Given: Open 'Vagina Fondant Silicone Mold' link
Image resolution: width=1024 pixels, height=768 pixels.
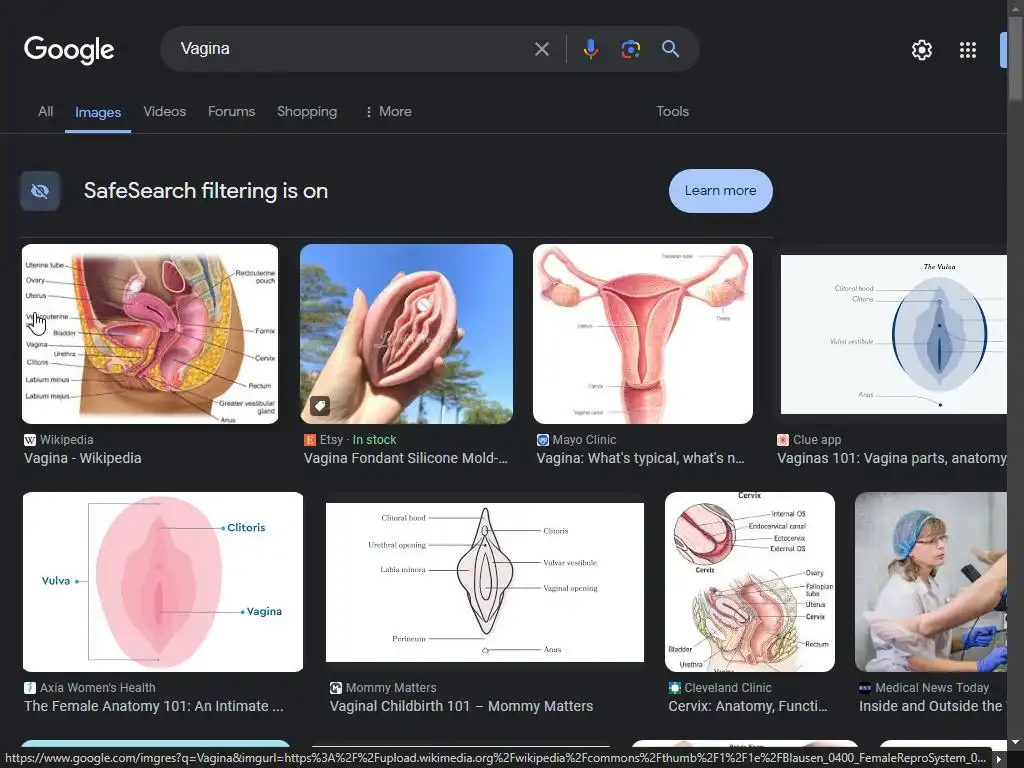Looking at the screenshot, I should point(406,458).
